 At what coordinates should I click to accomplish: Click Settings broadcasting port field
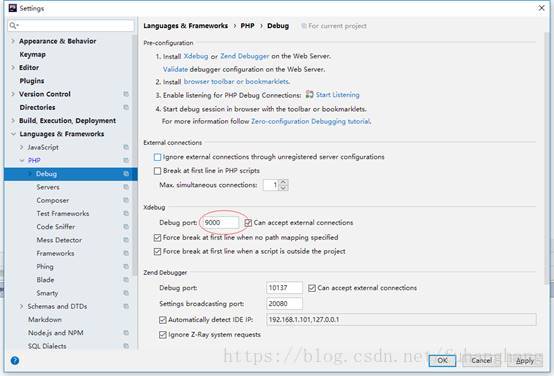point(284,304)
